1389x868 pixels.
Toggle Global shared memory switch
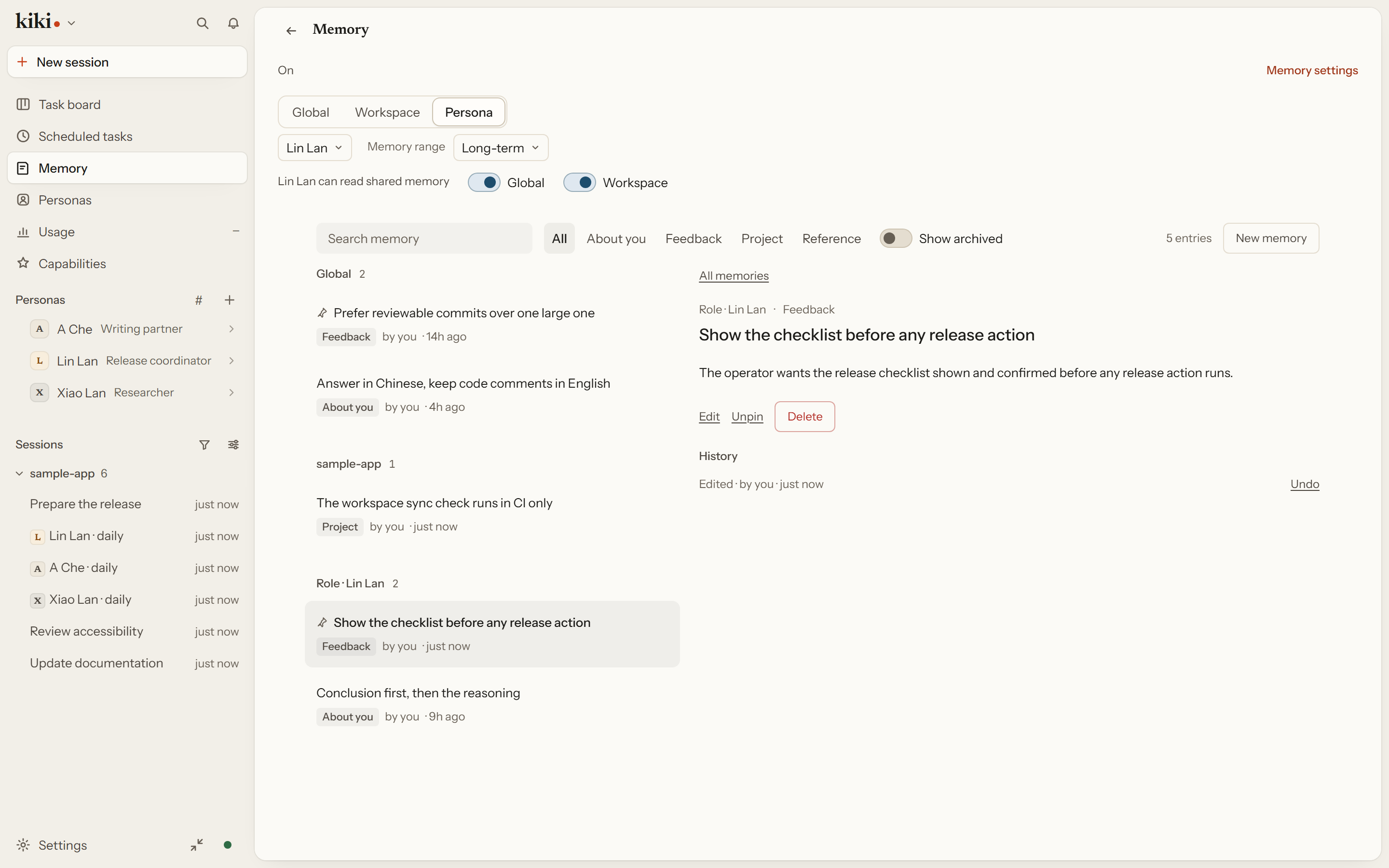click(x=484, y=183)
